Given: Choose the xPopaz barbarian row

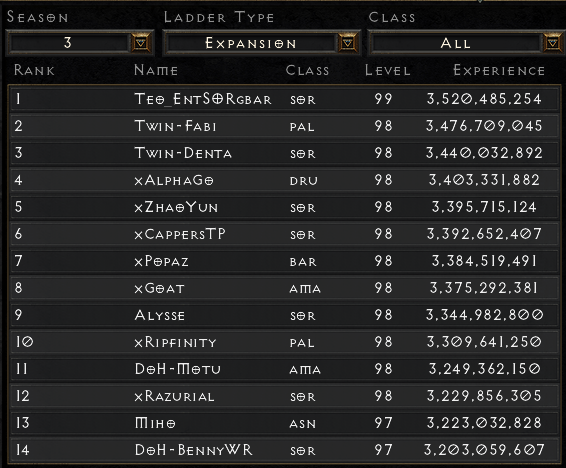Looking at the screenshot, I should click(x=284, y=261).
